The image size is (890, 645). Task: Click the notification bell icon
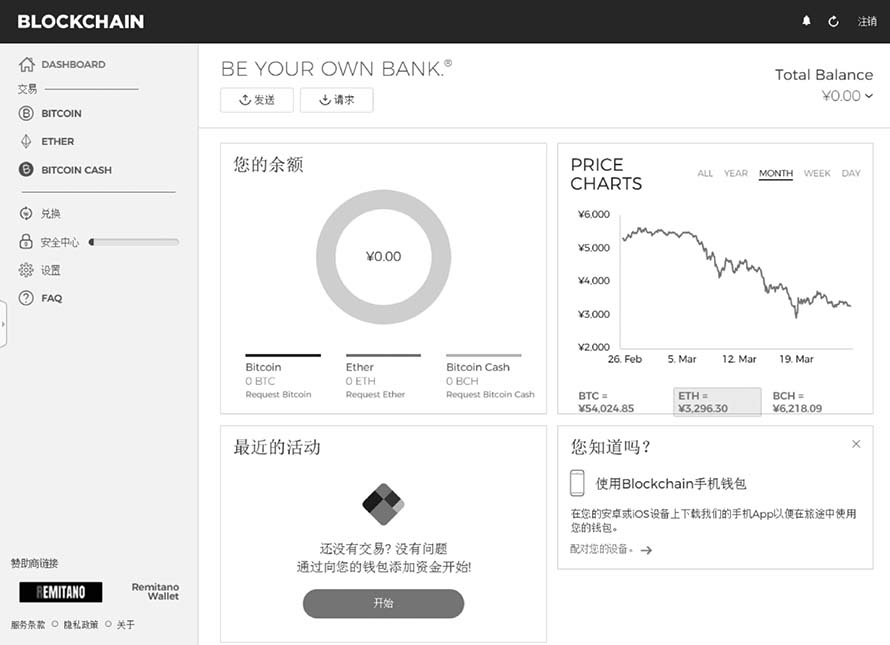[806, 20]
